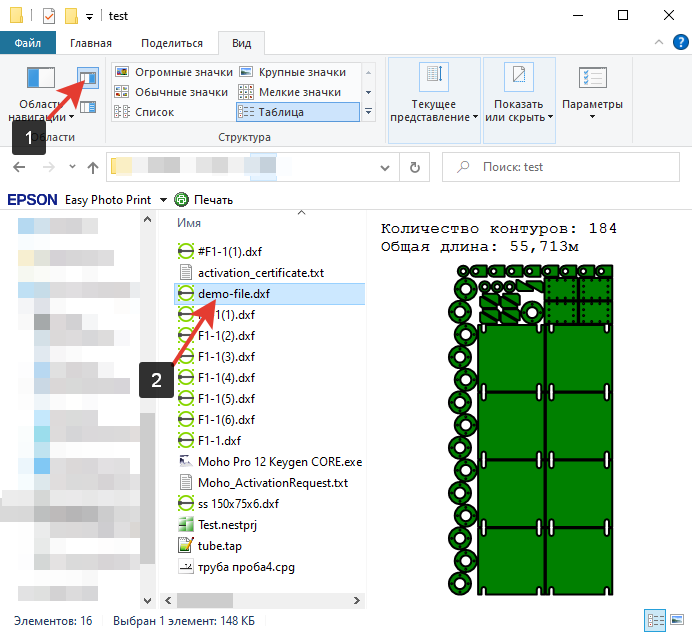The width and height of the screenshot is (692, 633).
Task: Switch to the Главная tab
Action: (91, 43)
